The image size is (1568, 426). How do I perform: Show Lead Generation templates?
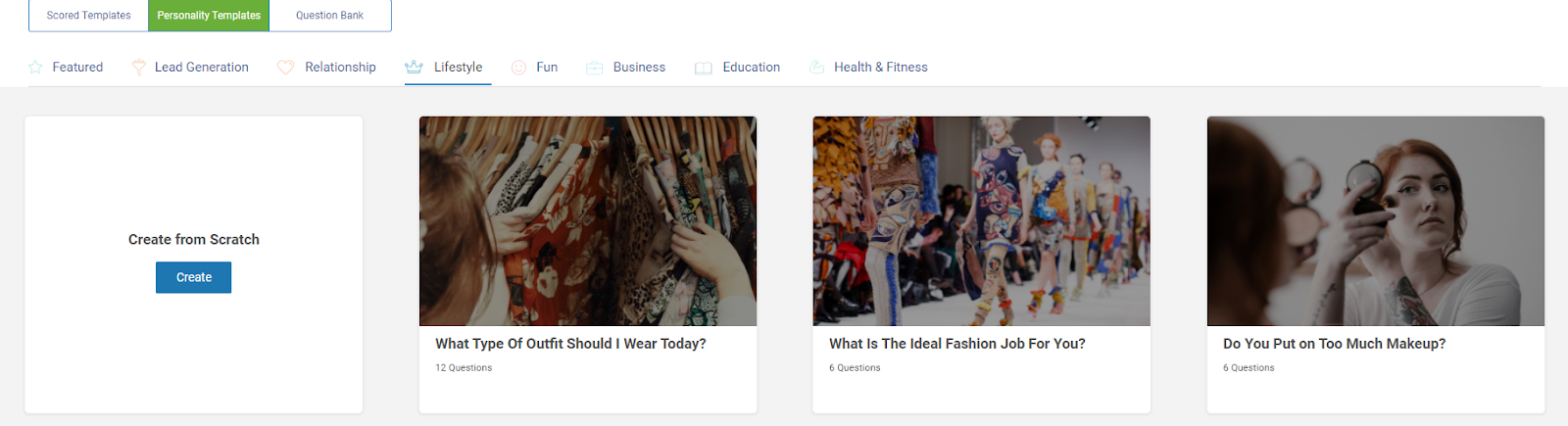[201, 68]
